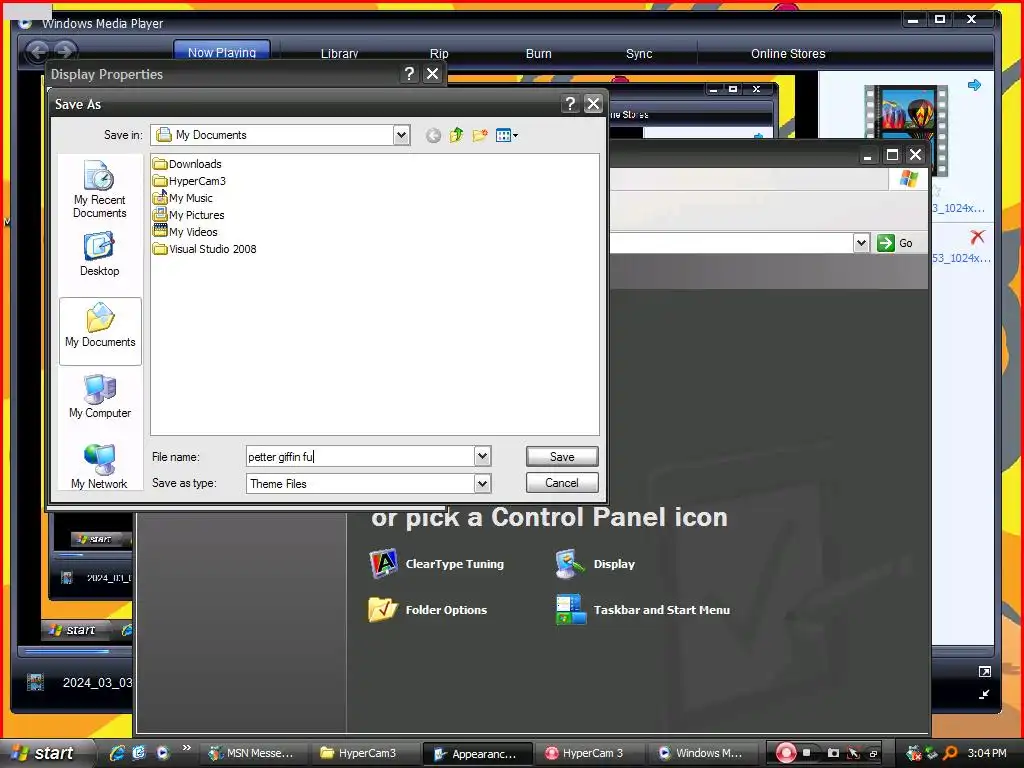The width and height of the screenshot is (1024, 768).
Task: Expand the Control Panel address bar dropdown
Action: [x=861, y=243]
